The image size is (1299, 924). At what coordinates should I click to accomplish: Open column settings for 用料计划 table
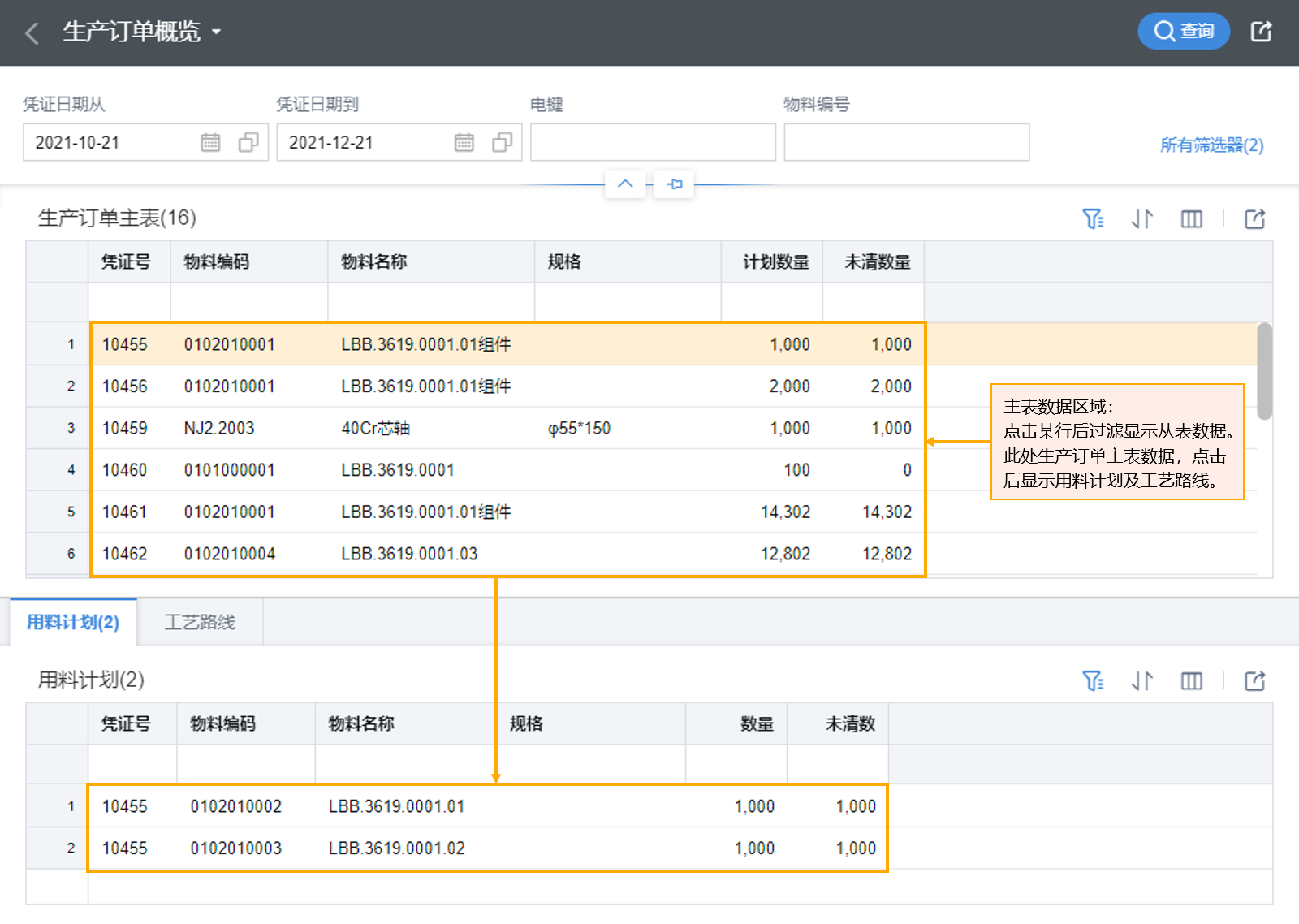click(1191, 681)
